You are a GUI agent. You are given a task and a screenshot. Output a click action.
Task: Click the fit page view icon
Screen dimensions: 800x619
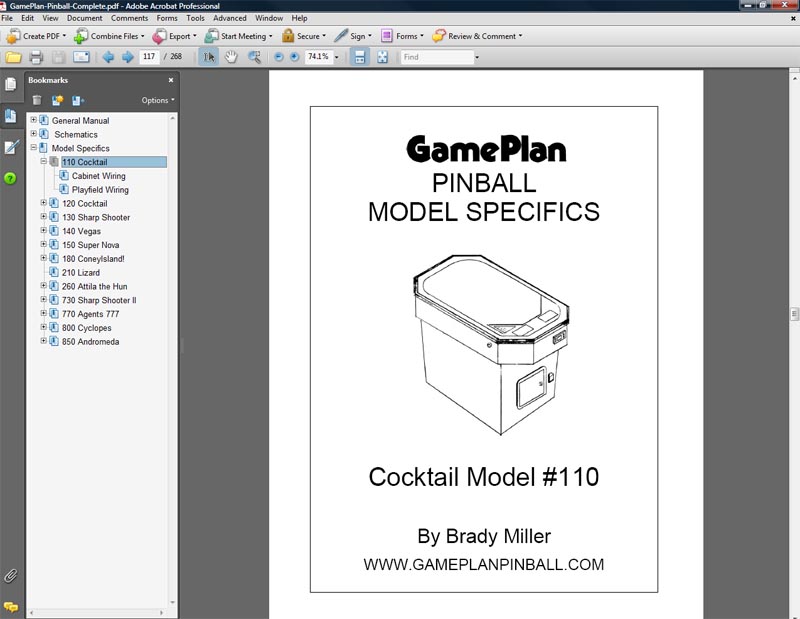382,57
